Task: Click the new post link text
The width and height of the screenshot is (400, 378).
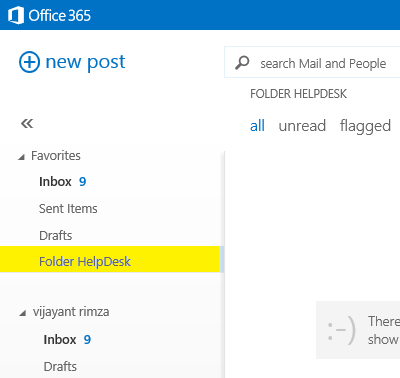Action: tap(85, 62)
